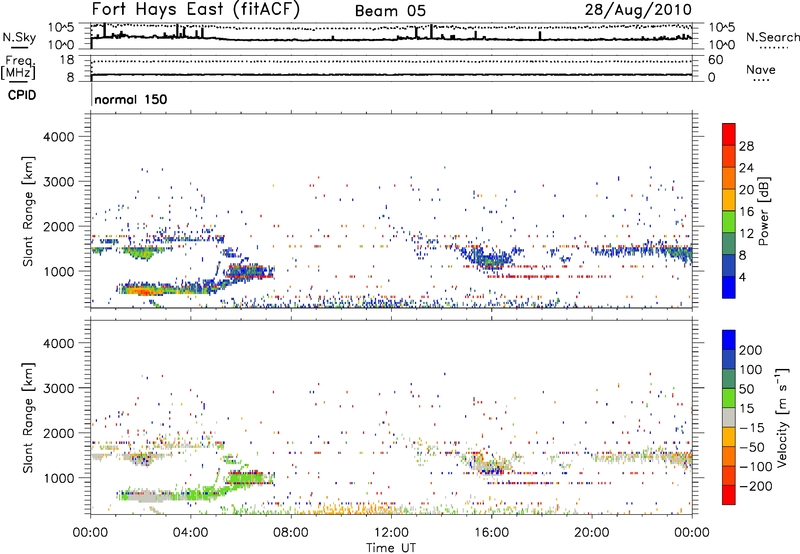Click the "18" frequency tick label

[67, 60]
